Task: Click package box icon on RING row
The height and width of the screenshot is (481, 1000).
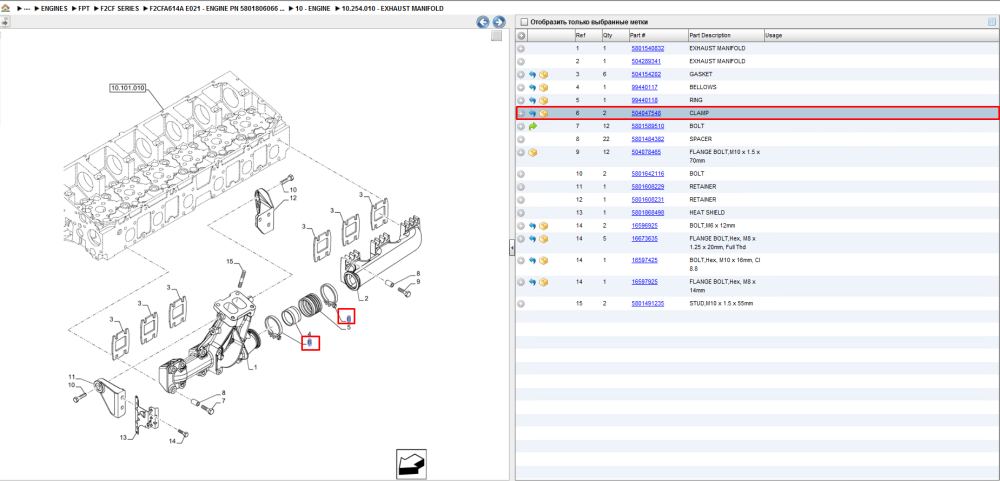Action: coord(543,100)
